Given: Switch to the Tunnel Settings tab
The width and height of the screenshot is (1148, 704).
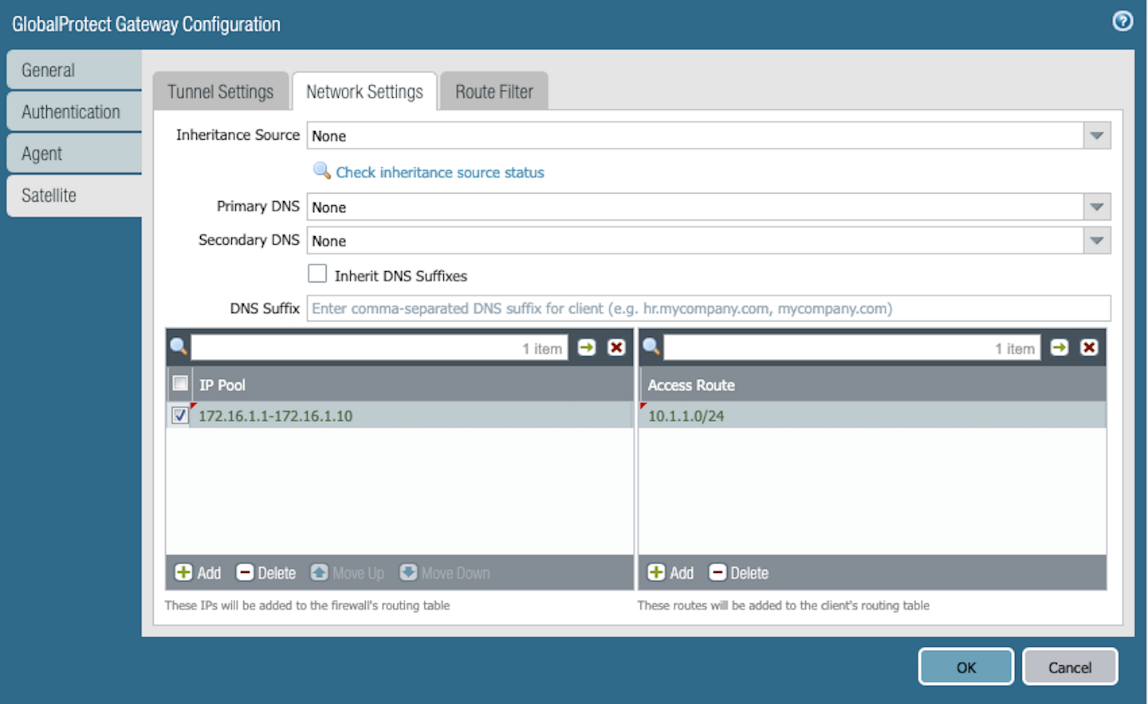Looking at the screenshot, I should 220,91.
